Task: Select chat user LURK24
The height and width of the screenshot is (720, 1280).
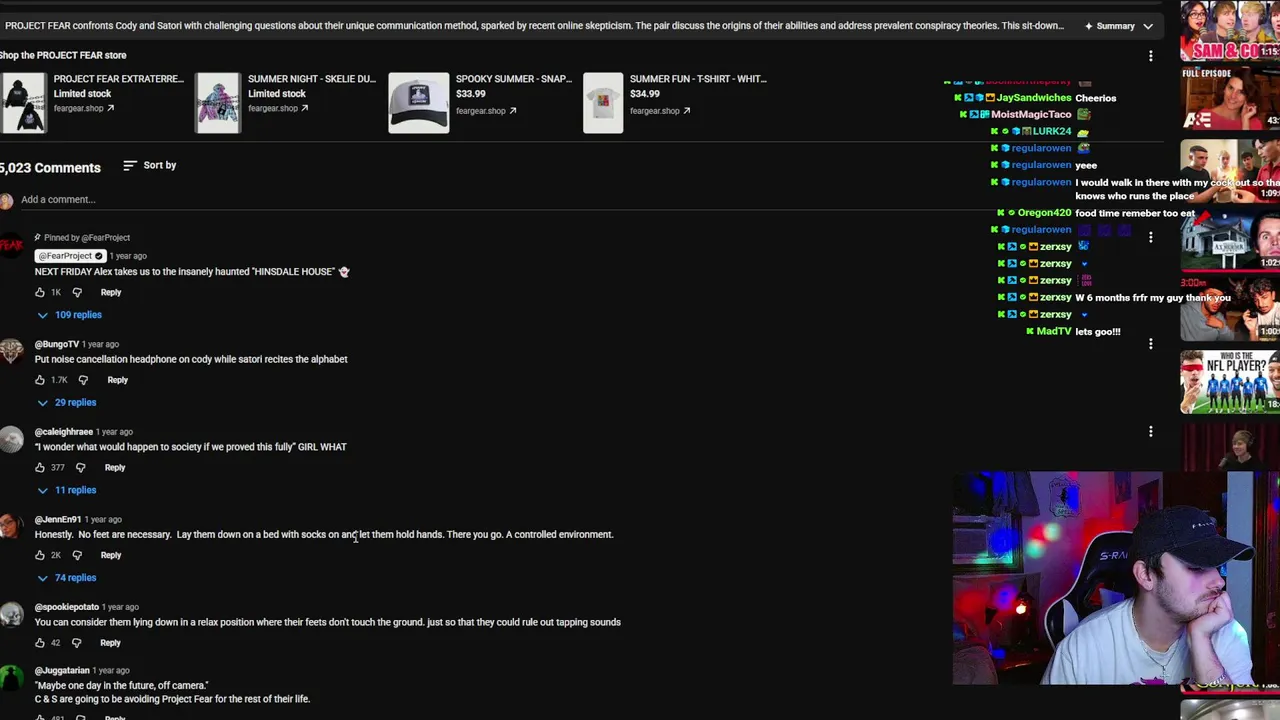Action: pyautogui.click(x=1051, y=131)
